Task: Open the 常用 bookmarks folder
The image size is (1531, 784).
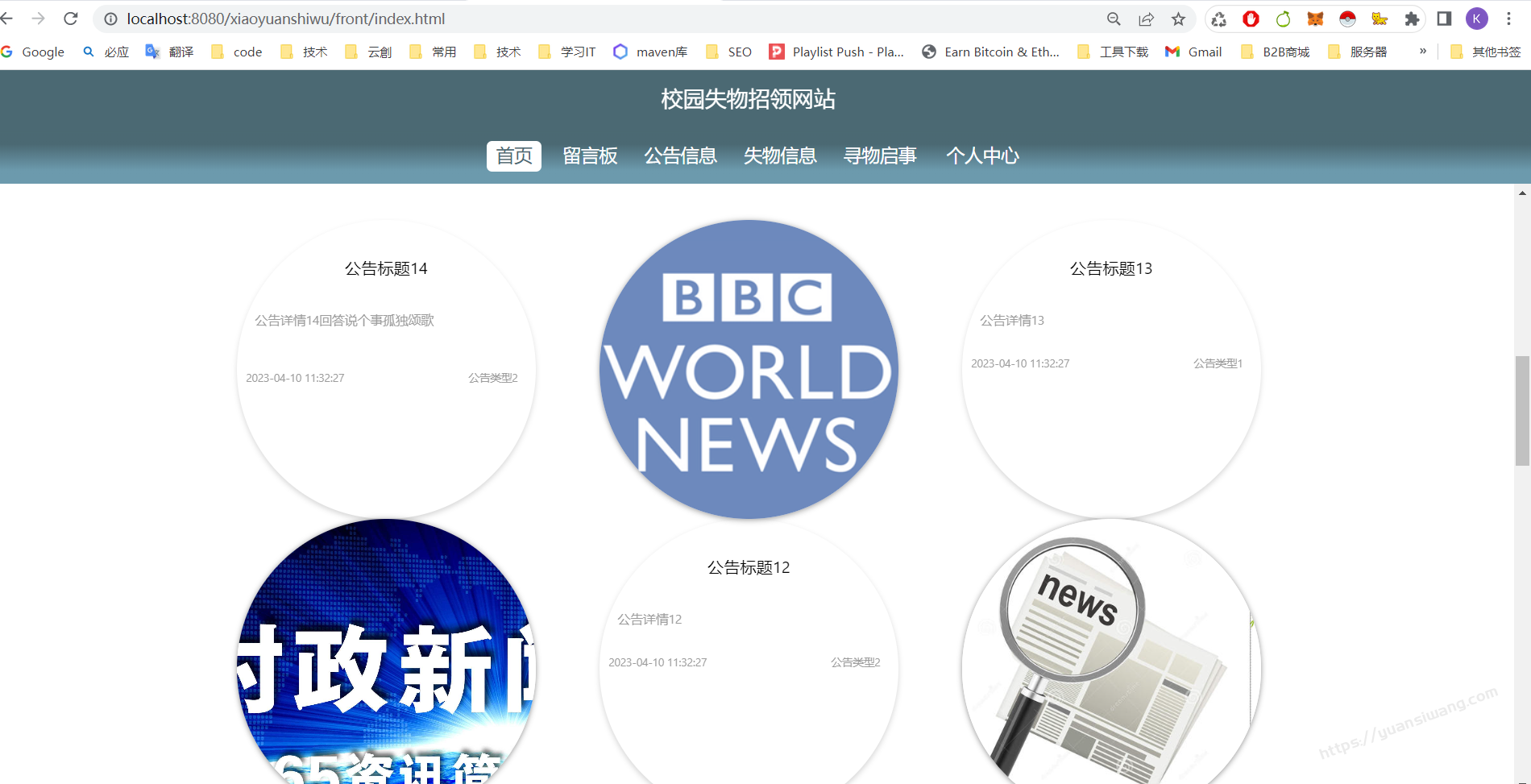Action: (x=433, y=52)
